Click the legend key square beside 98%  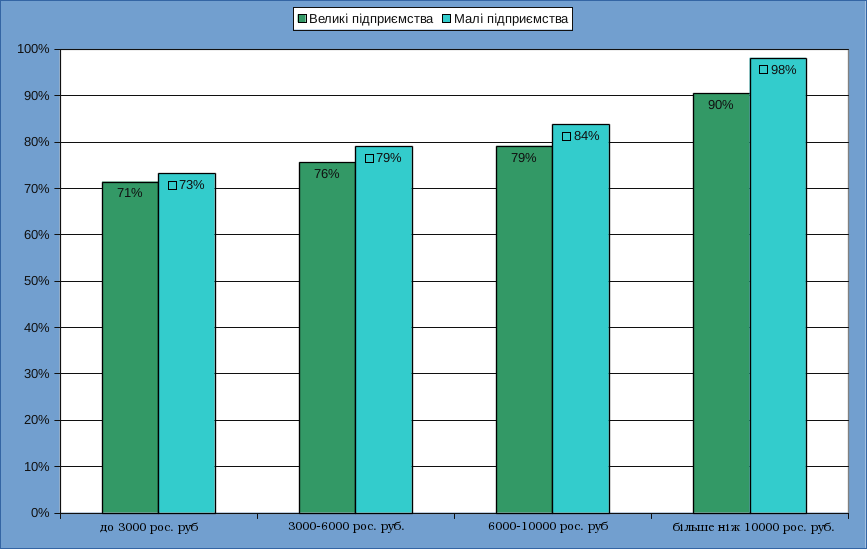[x=763, y=70]
